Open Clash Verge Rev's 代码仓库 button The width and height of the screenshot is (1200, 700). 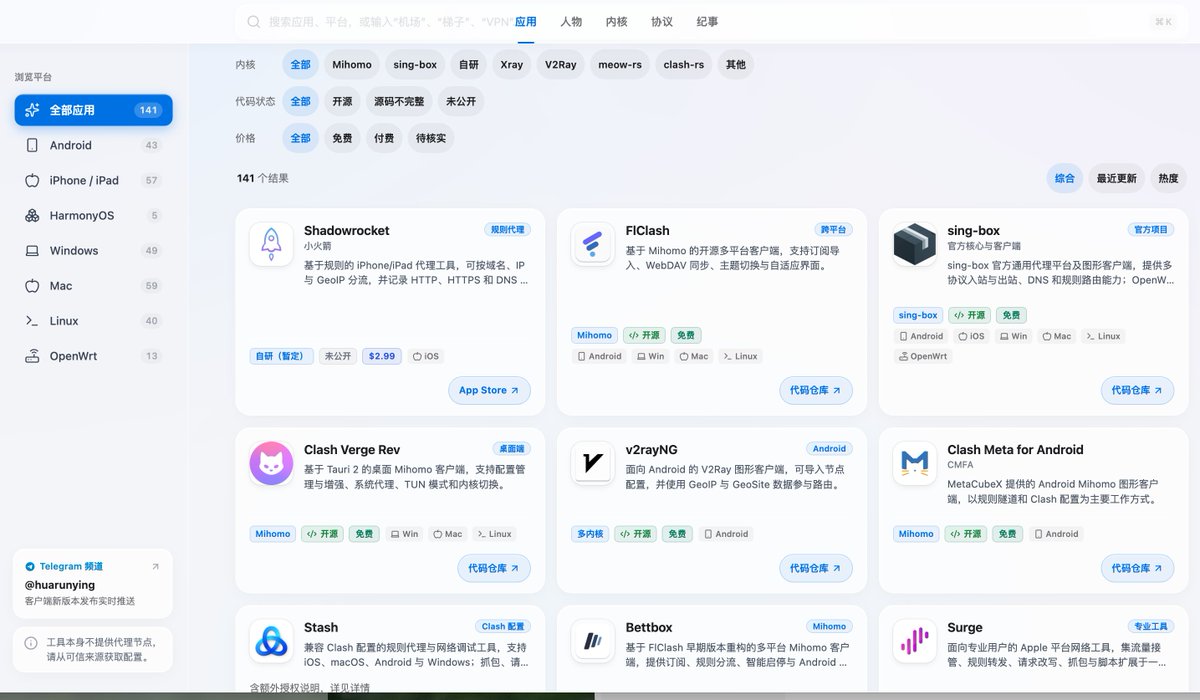pos(494,568)
